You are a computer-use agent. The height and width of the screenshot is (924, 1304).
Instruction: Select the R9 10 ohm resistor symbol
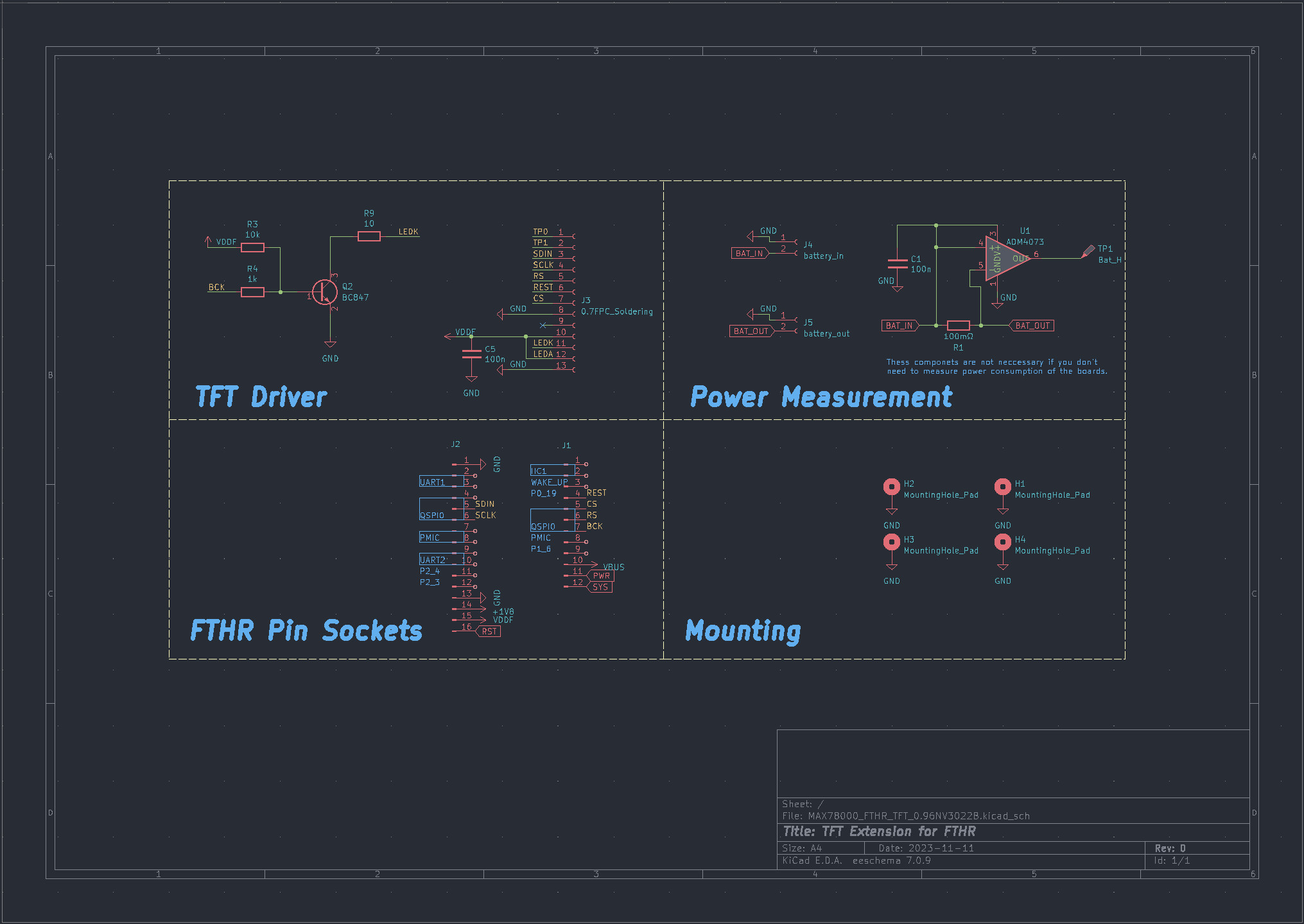[369, 236]
